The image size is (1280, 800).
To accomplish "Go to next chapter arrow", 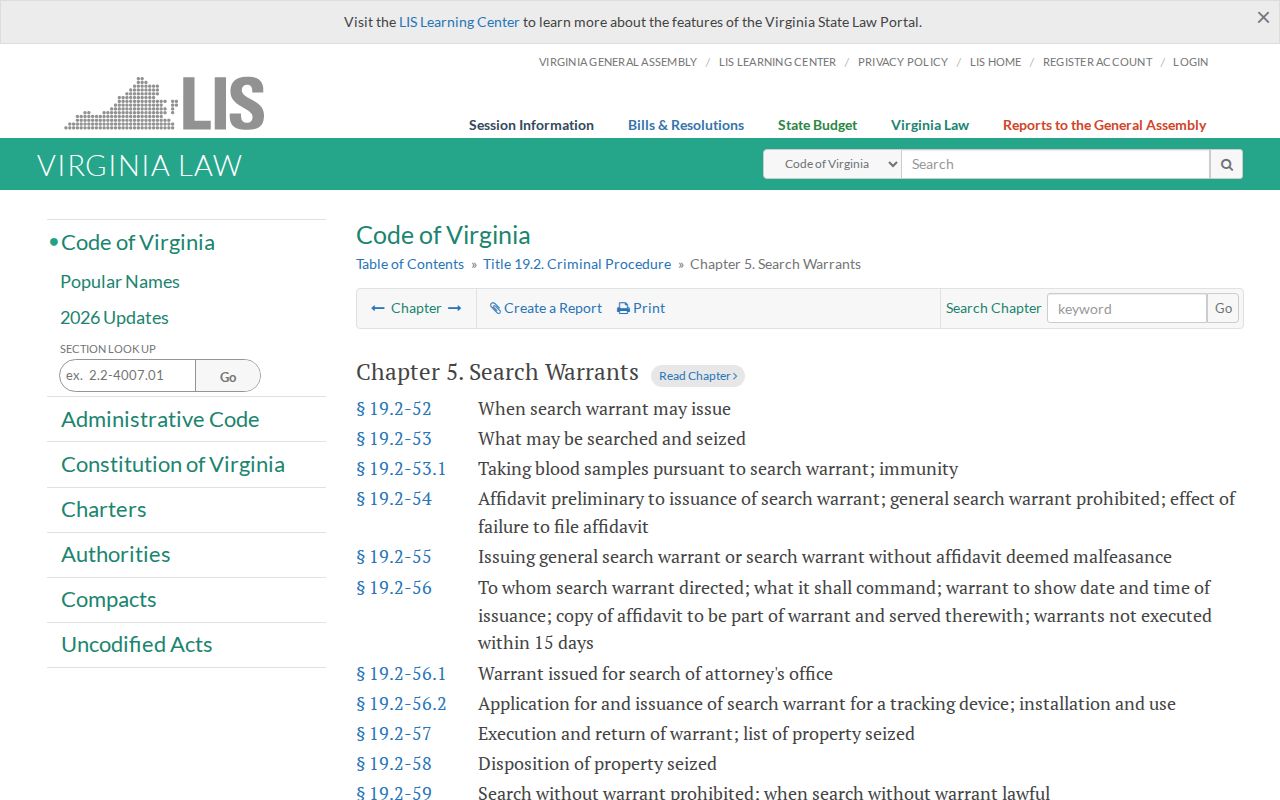I will [454, 308].
